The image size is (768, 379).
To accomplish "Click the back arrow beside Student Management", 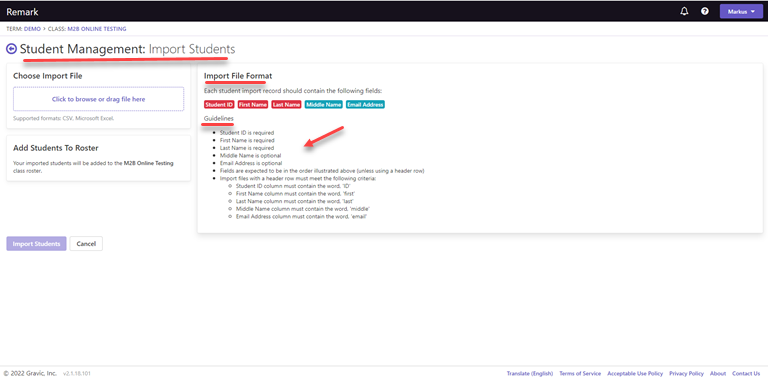I will click(11, 49).
